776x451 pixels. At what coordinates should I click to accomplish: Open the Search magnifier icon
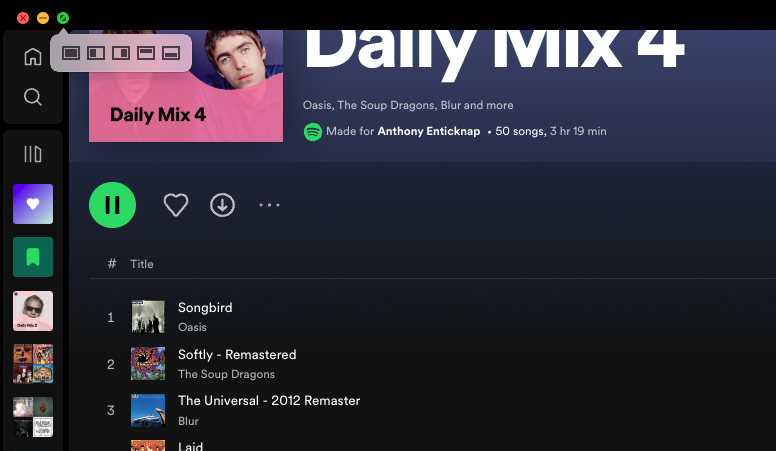pyautogui.click(x=33, y=97)
